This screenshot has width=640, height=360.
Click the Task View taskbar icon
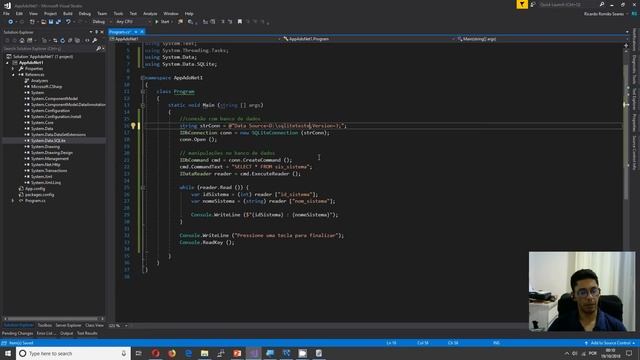(x=139, y=353)
